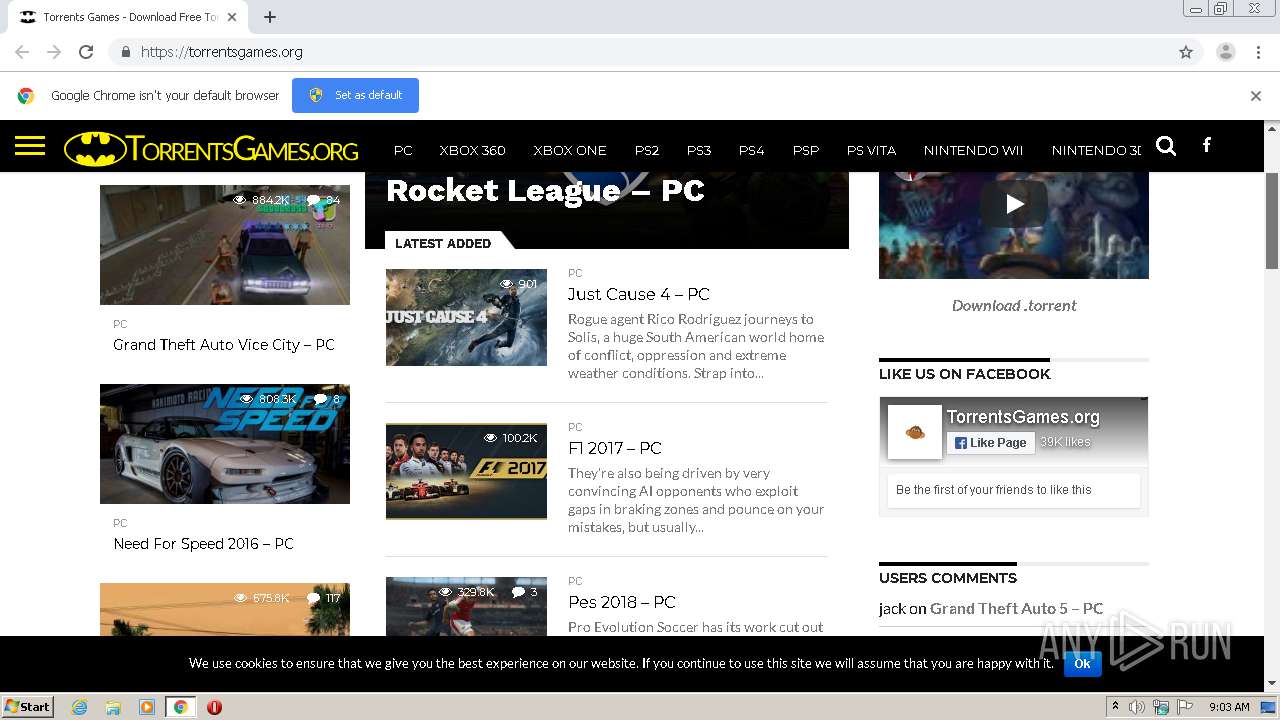Open Rocket League – PC featured title
This screenshot has width=1280, height=720.
coord(545,190)
